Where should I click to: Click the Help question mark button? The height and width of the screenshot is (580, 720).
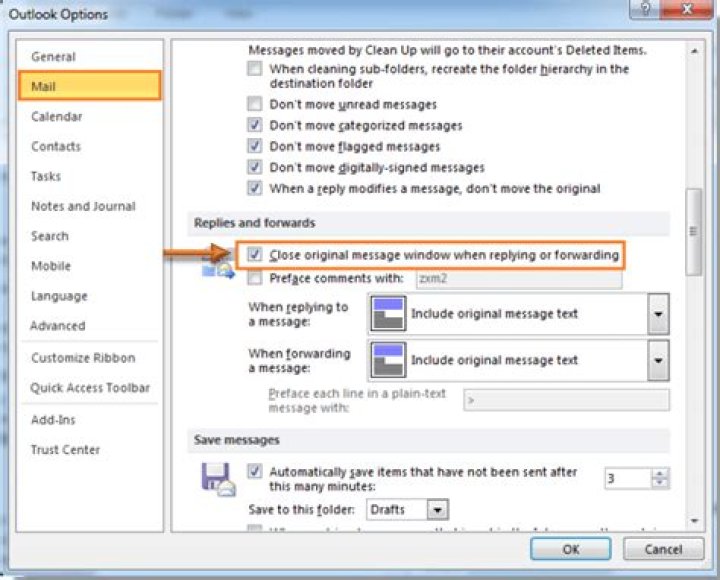point(645,9)
